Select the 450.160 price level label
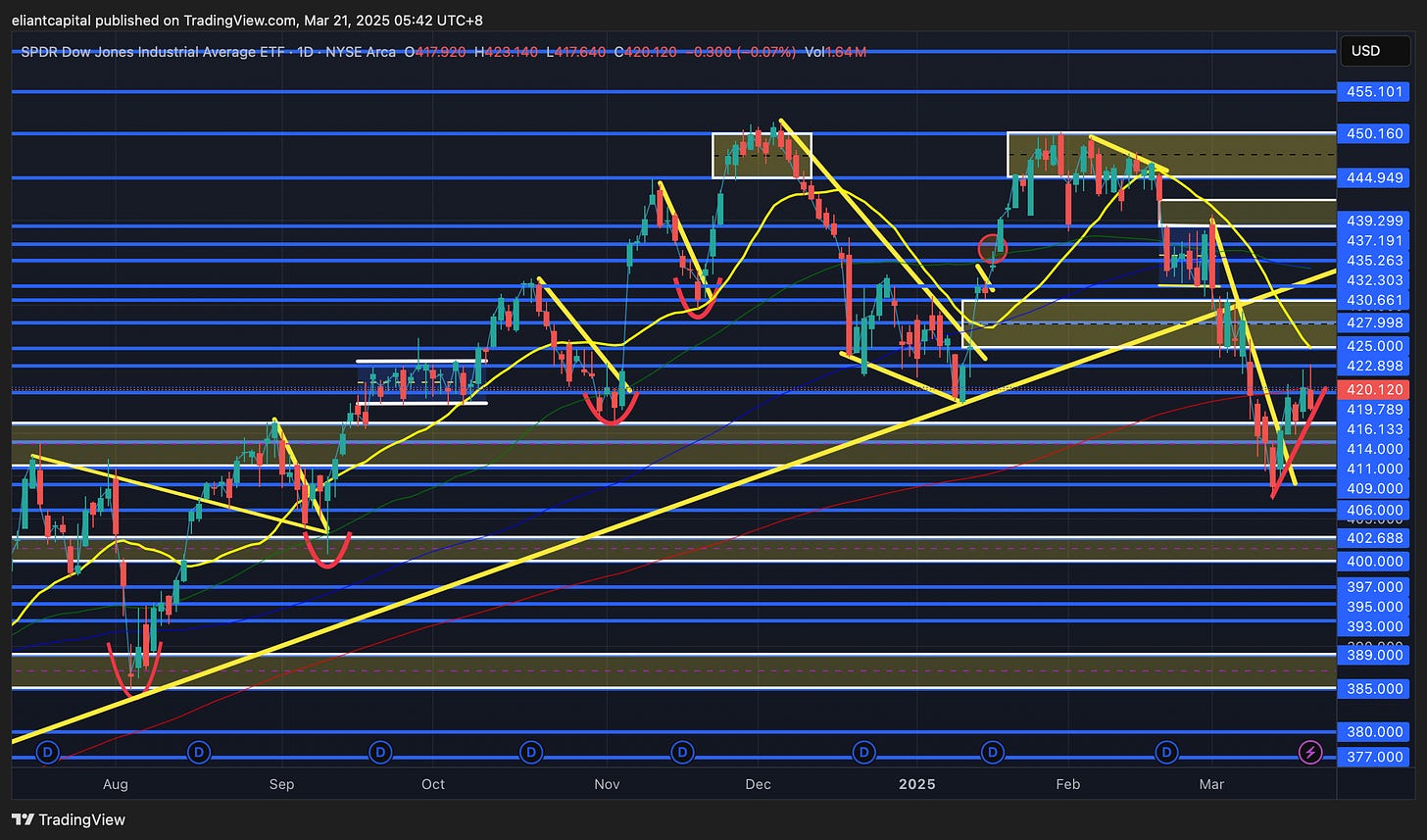 (1376, 133)
